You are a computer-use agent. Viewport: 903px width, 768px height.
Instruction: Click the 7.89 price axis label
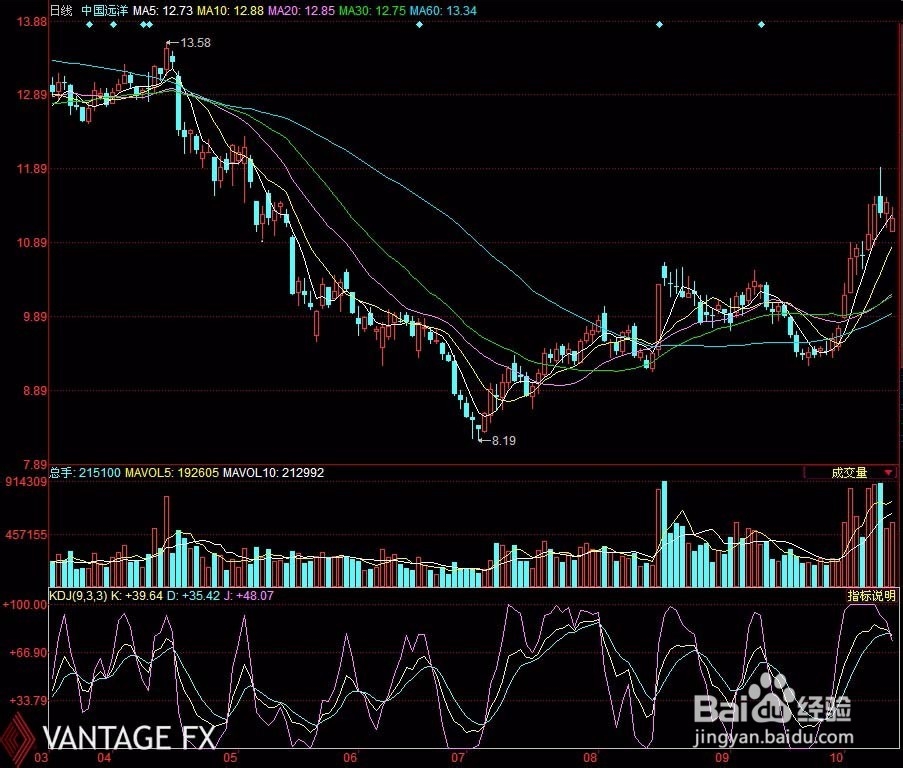(x=35, y=464)
